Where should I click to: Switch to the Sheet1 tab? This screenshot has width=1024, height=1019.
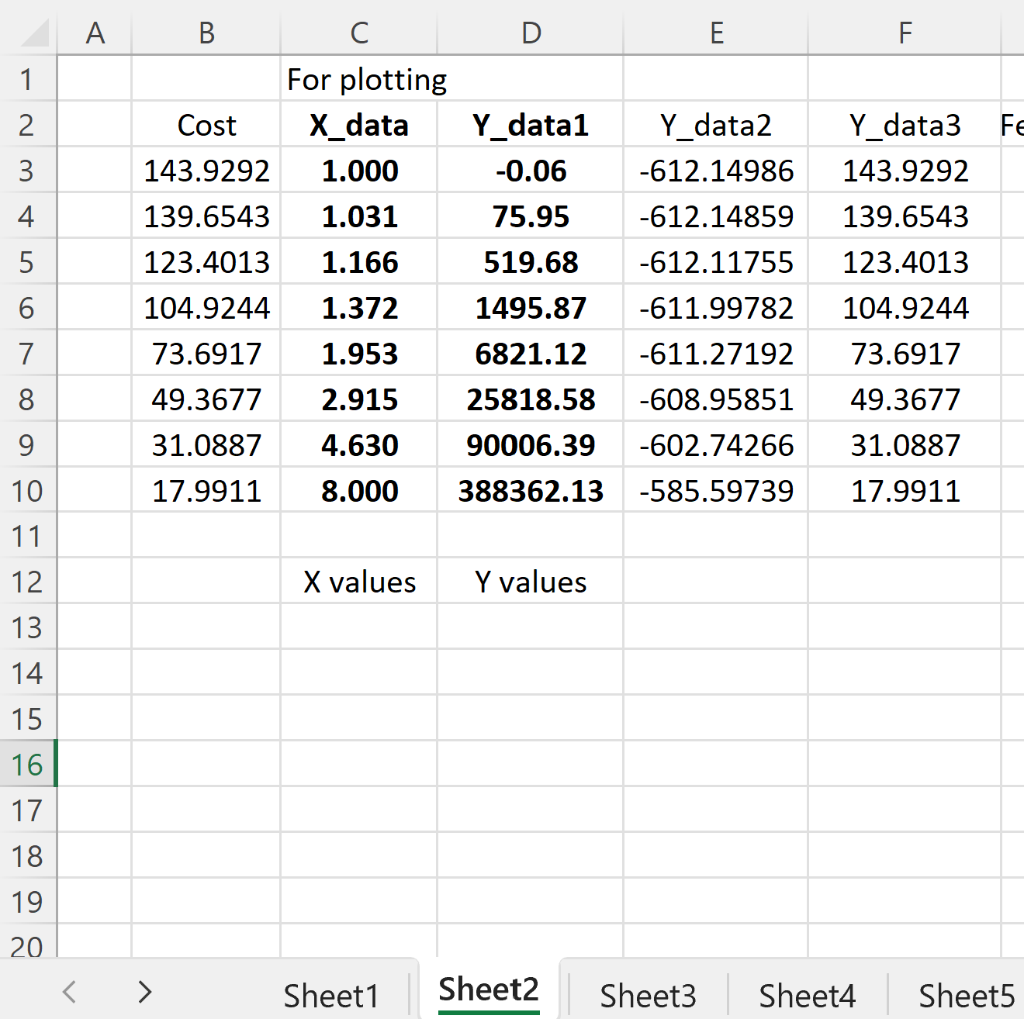[330, 993]
